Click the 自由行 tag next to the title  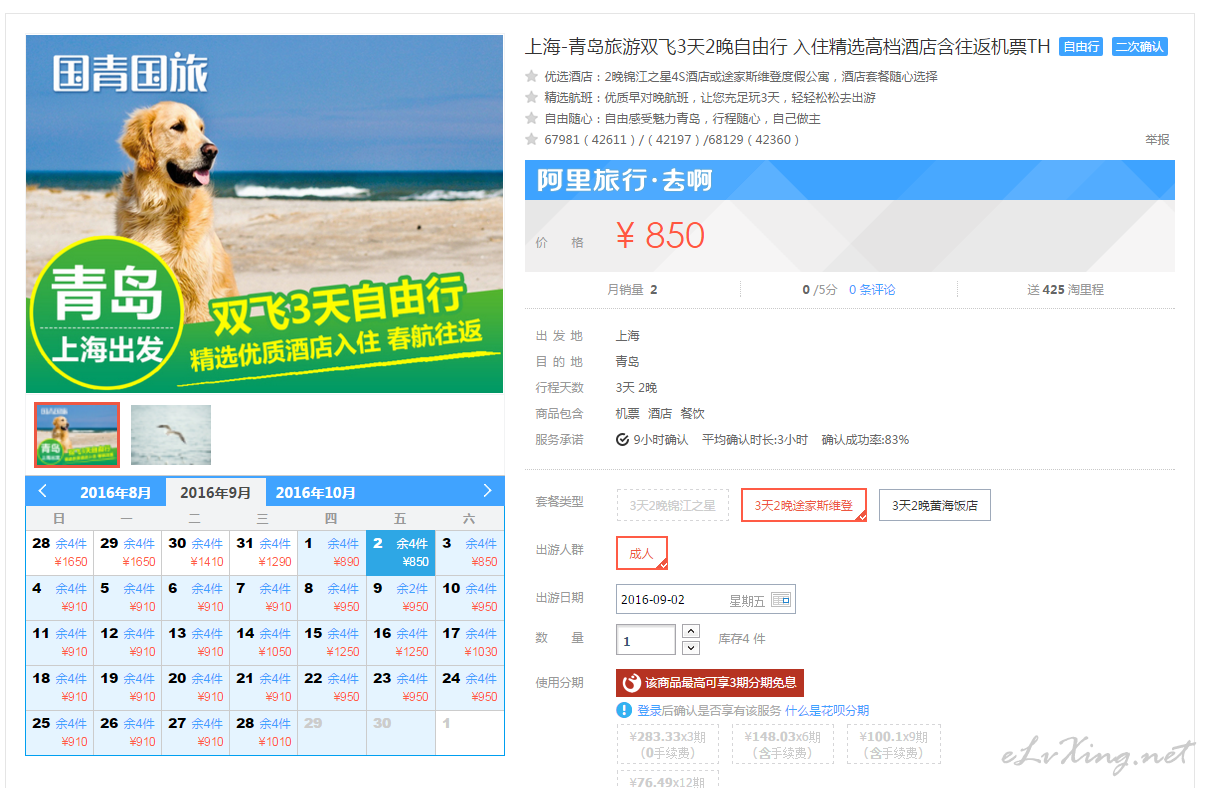[x=1081, y=46]
